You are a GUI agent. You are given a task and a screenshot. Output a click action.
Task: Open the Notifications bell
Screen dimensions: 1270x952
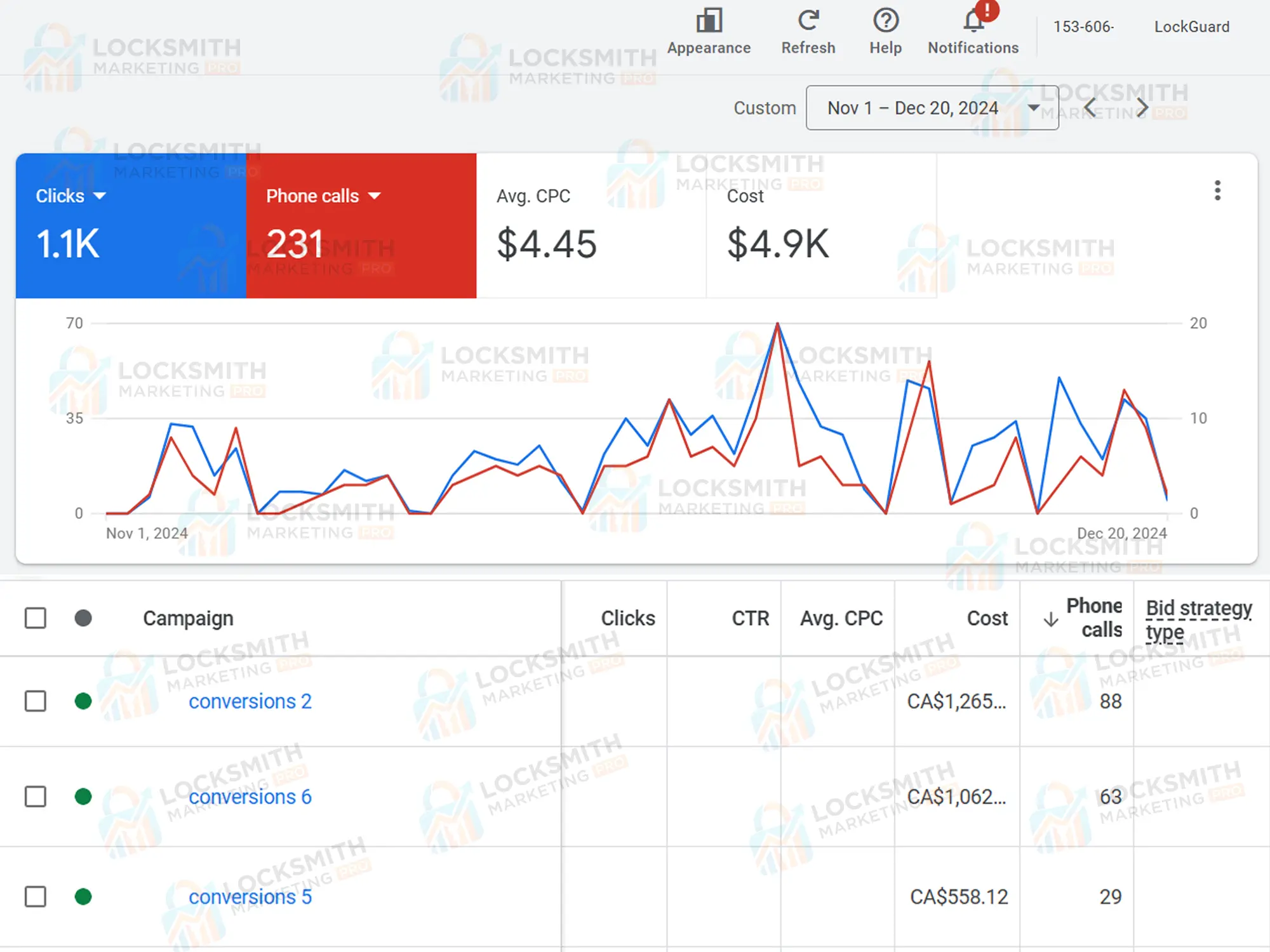tap(972, 21)
